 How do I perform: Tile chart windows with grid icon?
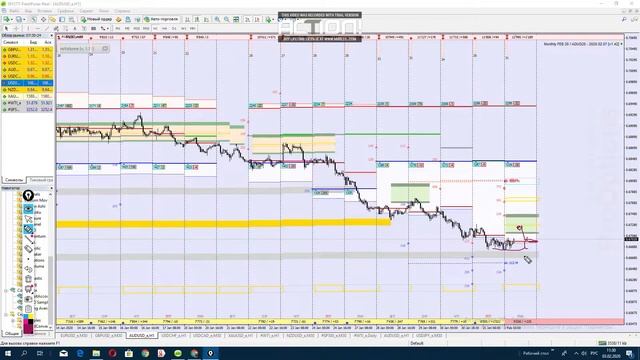(236, 20)
